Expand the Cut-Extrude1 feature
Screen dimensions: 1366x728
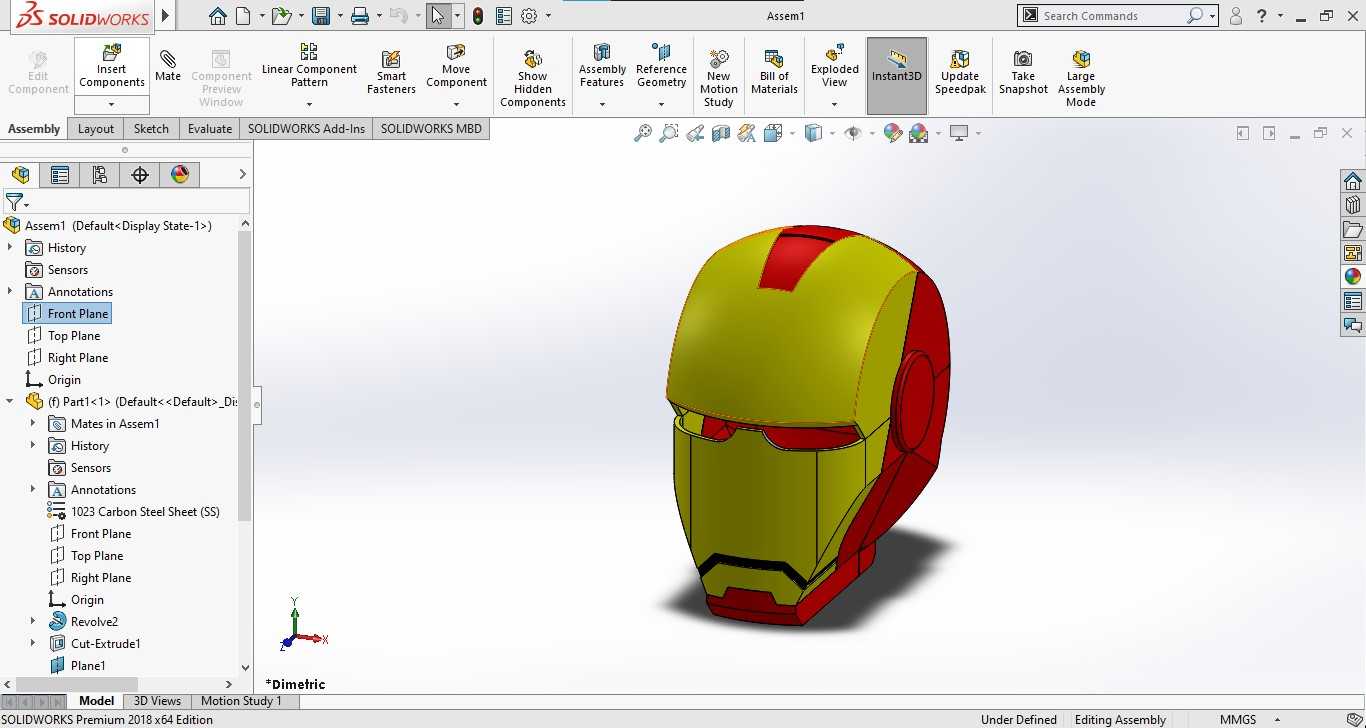point(33,643)
